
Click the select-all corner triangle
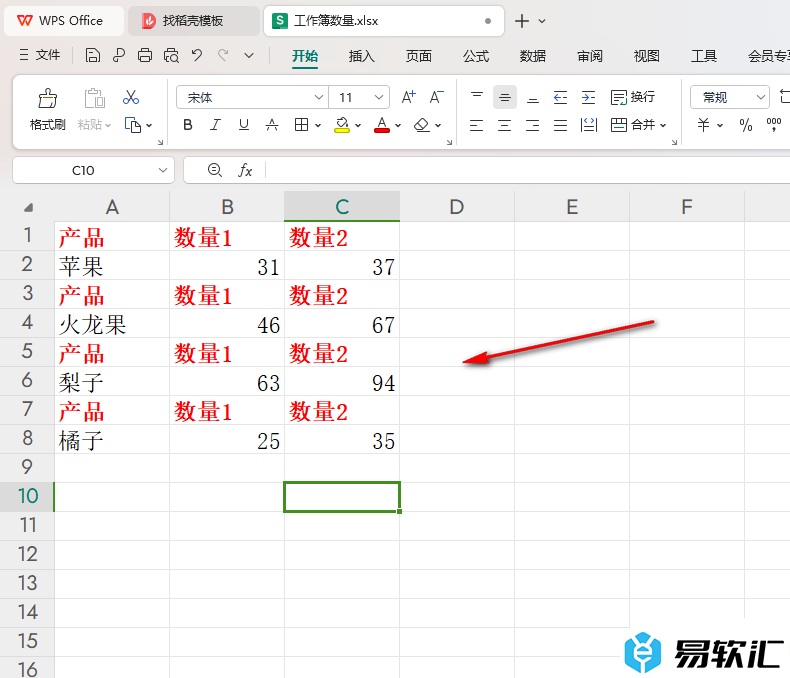pos(28,207)
